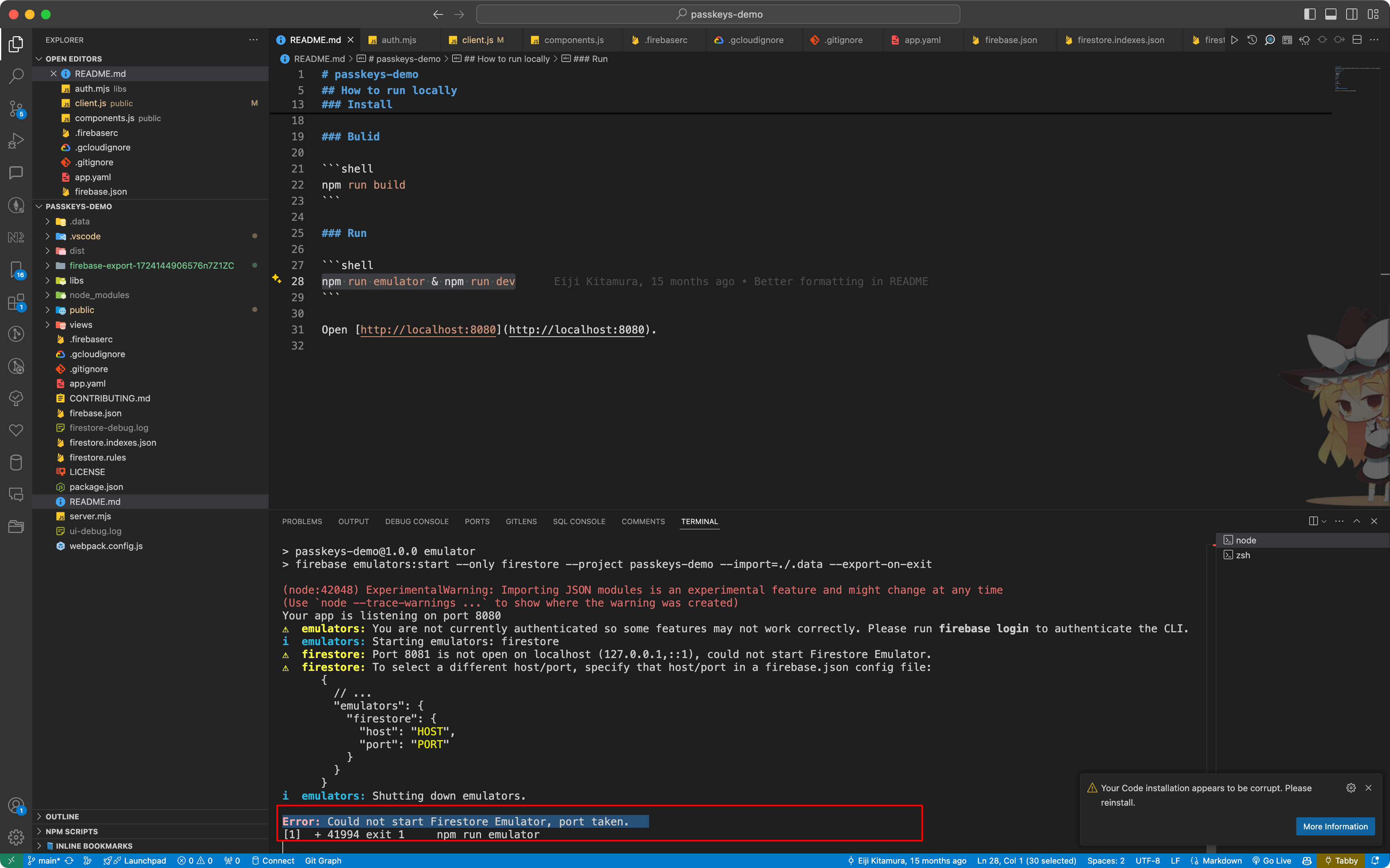Viewport: 1390px width, 868px height.
Task: Open the PORTS panel tab
Action: [x=477, y=521]
